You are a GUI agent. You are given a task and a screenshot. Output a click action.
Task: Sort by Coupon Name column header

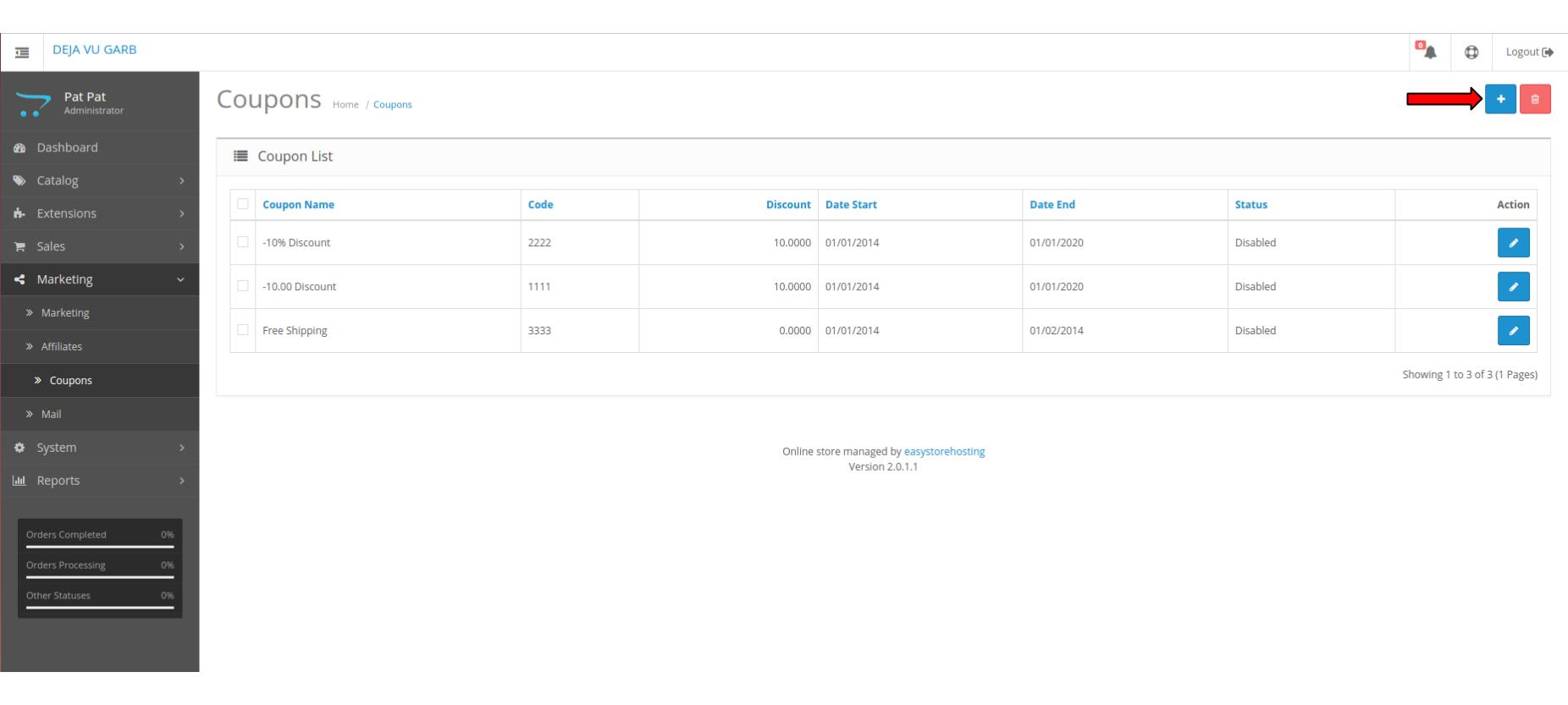298,205
